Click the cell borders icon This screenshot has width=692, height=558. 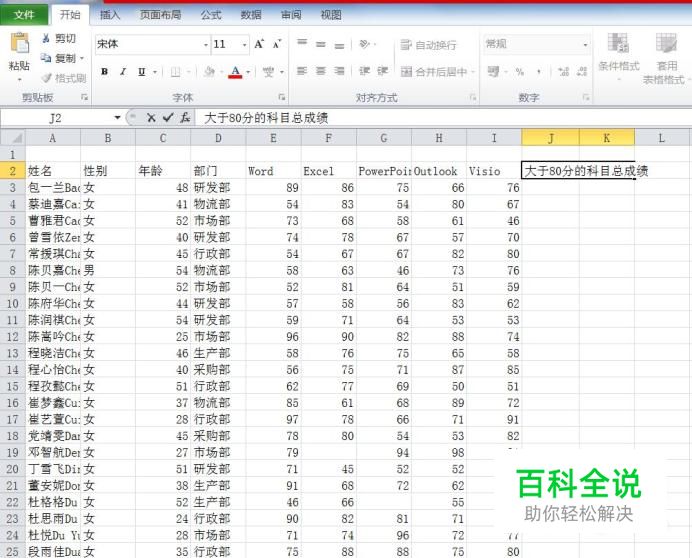click(x=175, y=72)
